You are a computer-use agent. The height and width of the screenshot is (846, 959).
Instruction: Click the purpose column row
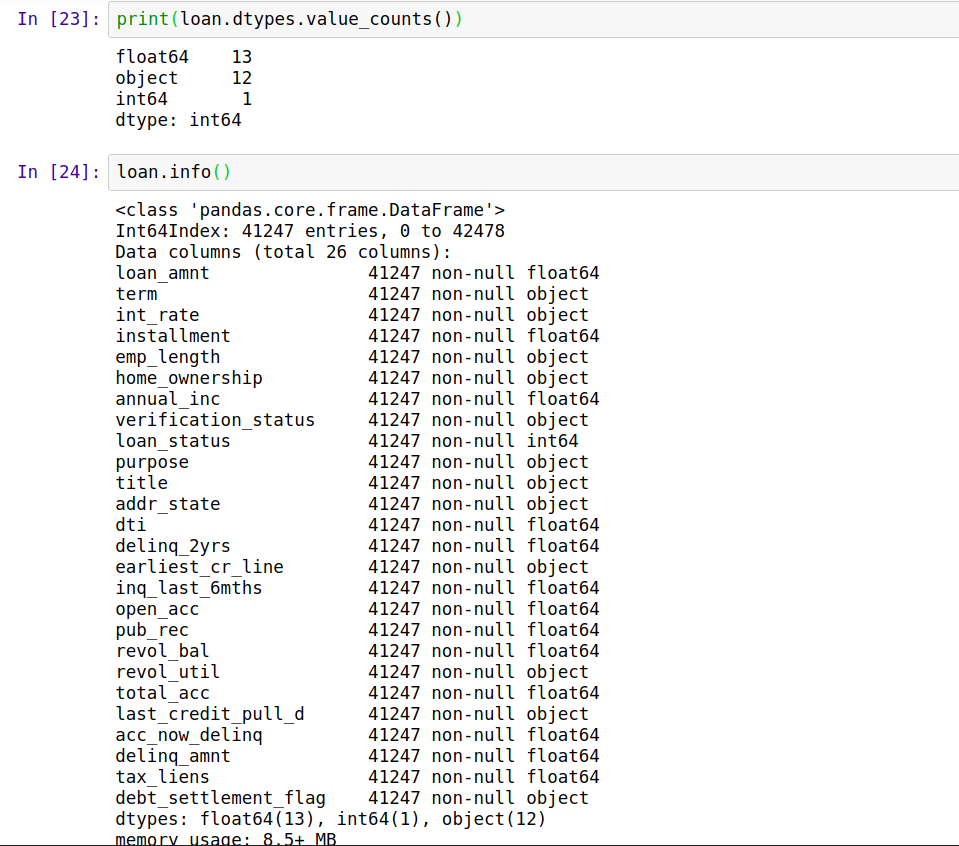pyautogui.click(x=352, y=462)
